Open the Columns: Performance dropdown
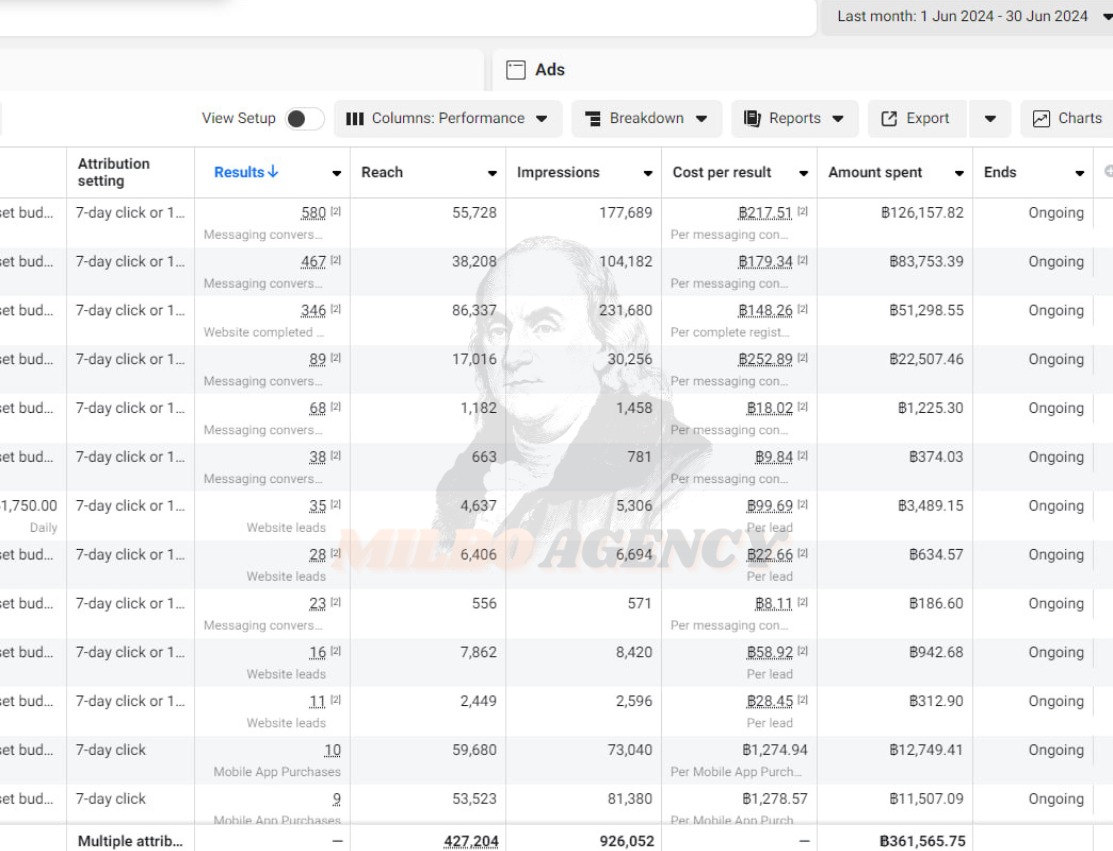The width and height of the screenshot is (1113, 851). [x=448, y=119]
